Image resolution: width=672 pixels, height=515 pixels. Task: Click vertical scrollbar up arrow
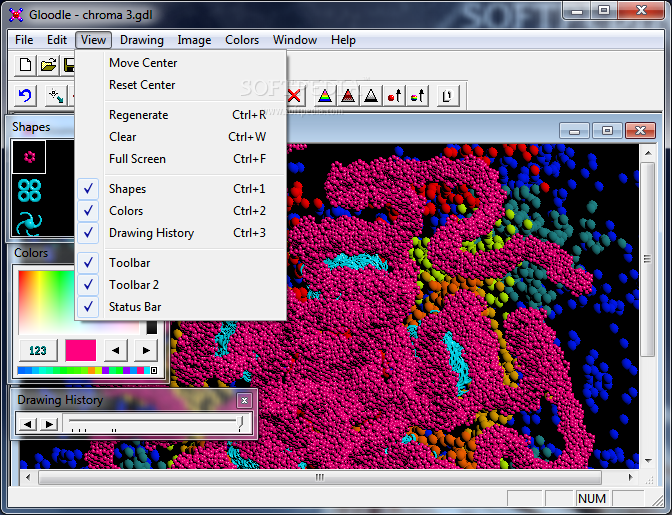[648, 153]
